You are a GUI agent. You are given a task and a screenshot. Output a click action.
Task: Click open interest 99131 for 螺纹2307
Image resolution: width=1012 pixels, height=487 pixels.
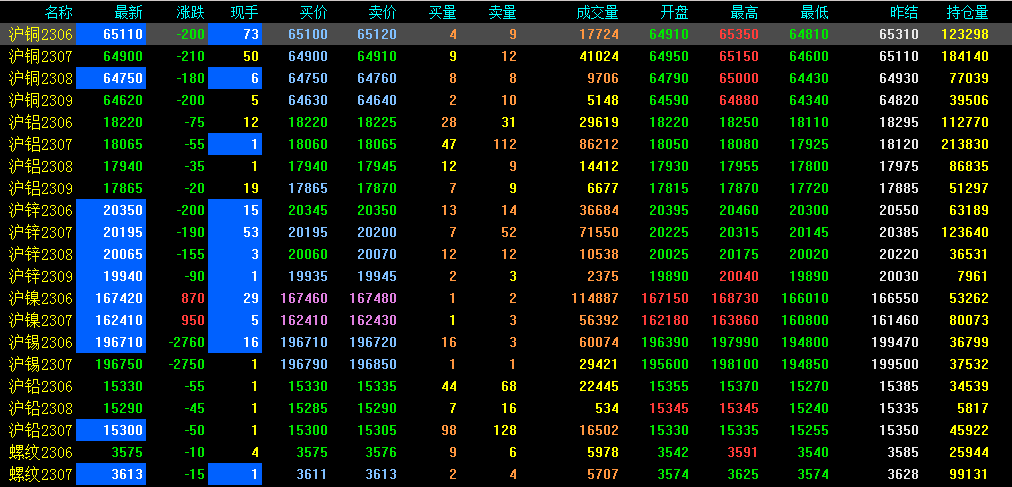[969, 475]
